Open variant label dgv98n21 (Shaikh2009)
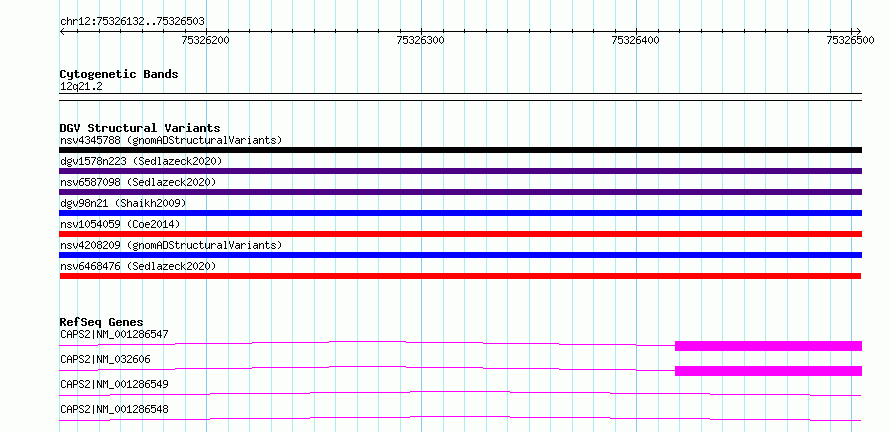This screenshot has width=890, height=432. click(x=123, y=203)
